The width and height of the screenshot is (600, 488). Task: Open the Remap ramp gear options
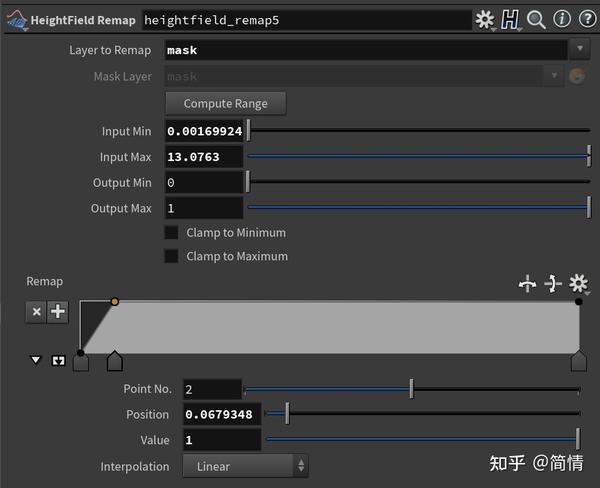(578, 285)
